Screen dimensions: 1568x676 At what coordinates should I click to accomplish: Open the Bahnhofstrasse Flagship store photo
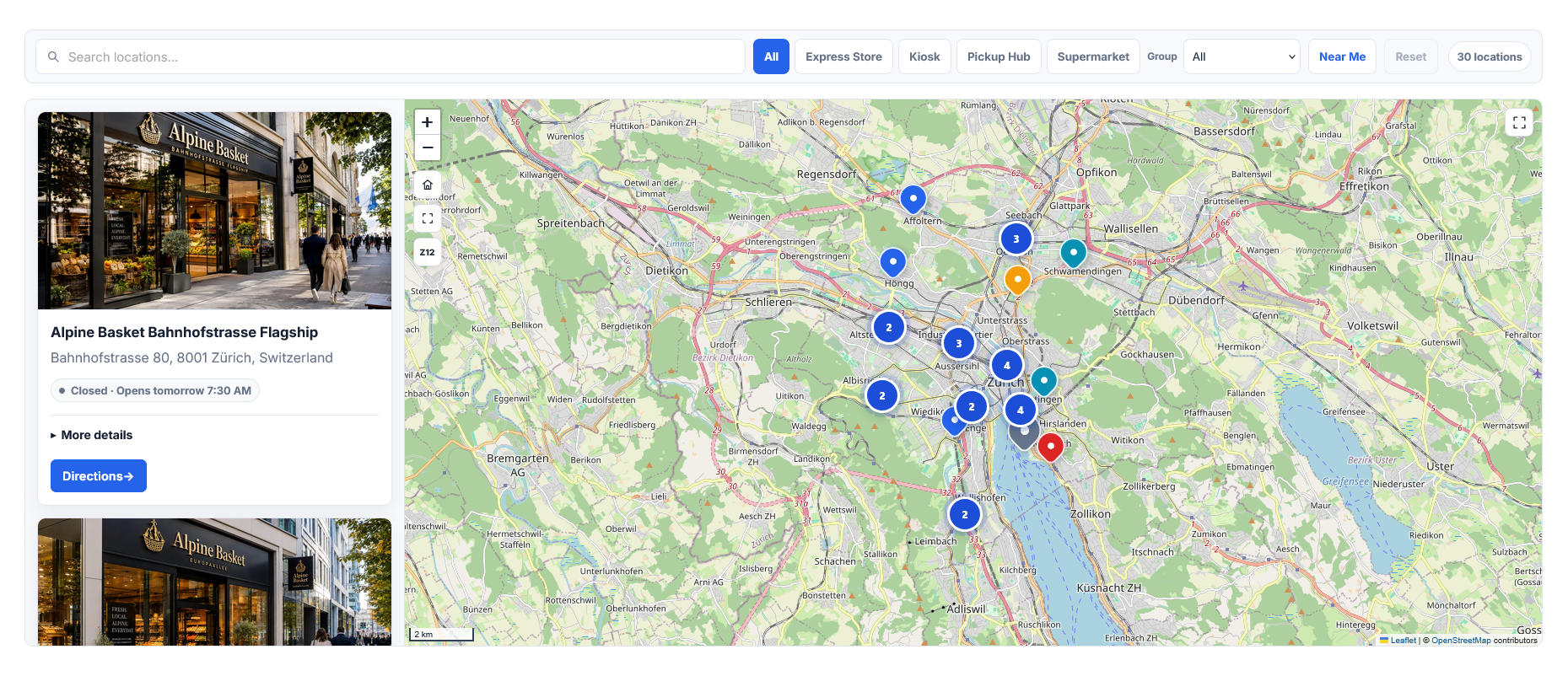click(x=214, y=211)
